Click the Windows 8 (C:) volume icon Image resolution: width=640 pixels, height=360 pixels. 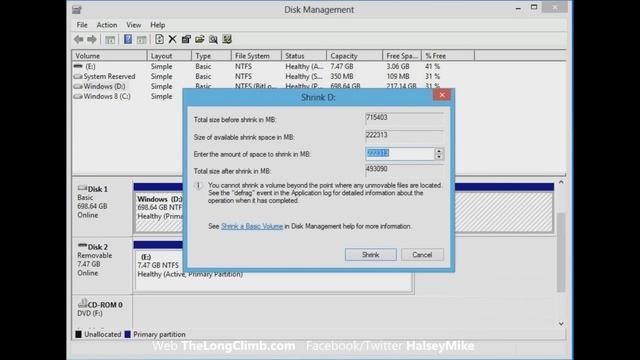coord(78,96)
